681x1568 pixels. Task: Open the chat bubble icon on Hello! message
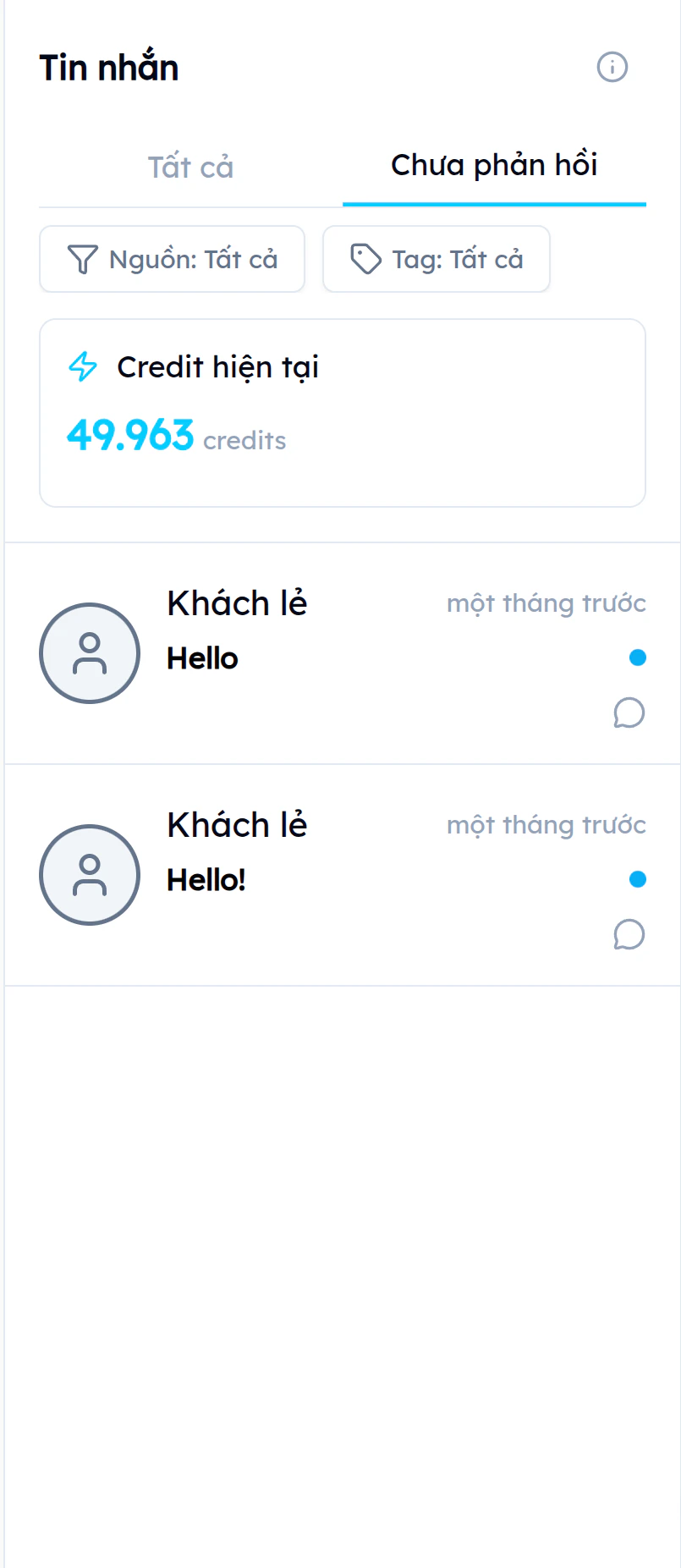point(629,934)
